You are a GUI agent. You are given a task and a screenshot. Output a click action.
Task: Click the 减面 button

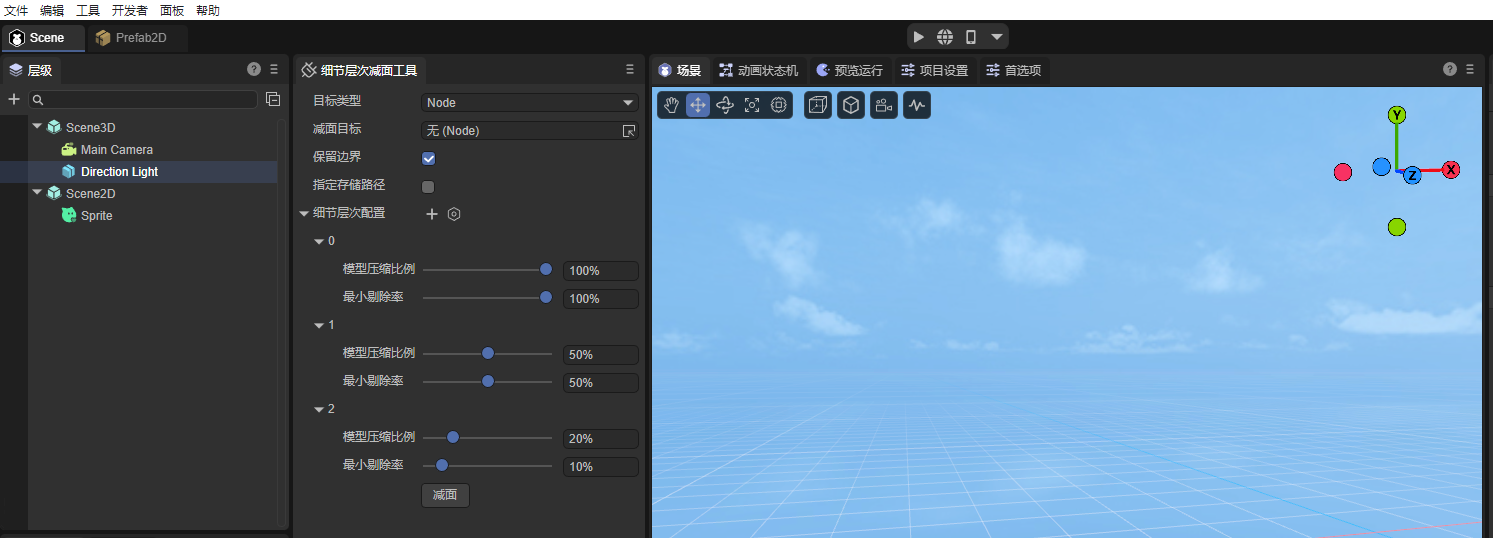click(445, 495)
